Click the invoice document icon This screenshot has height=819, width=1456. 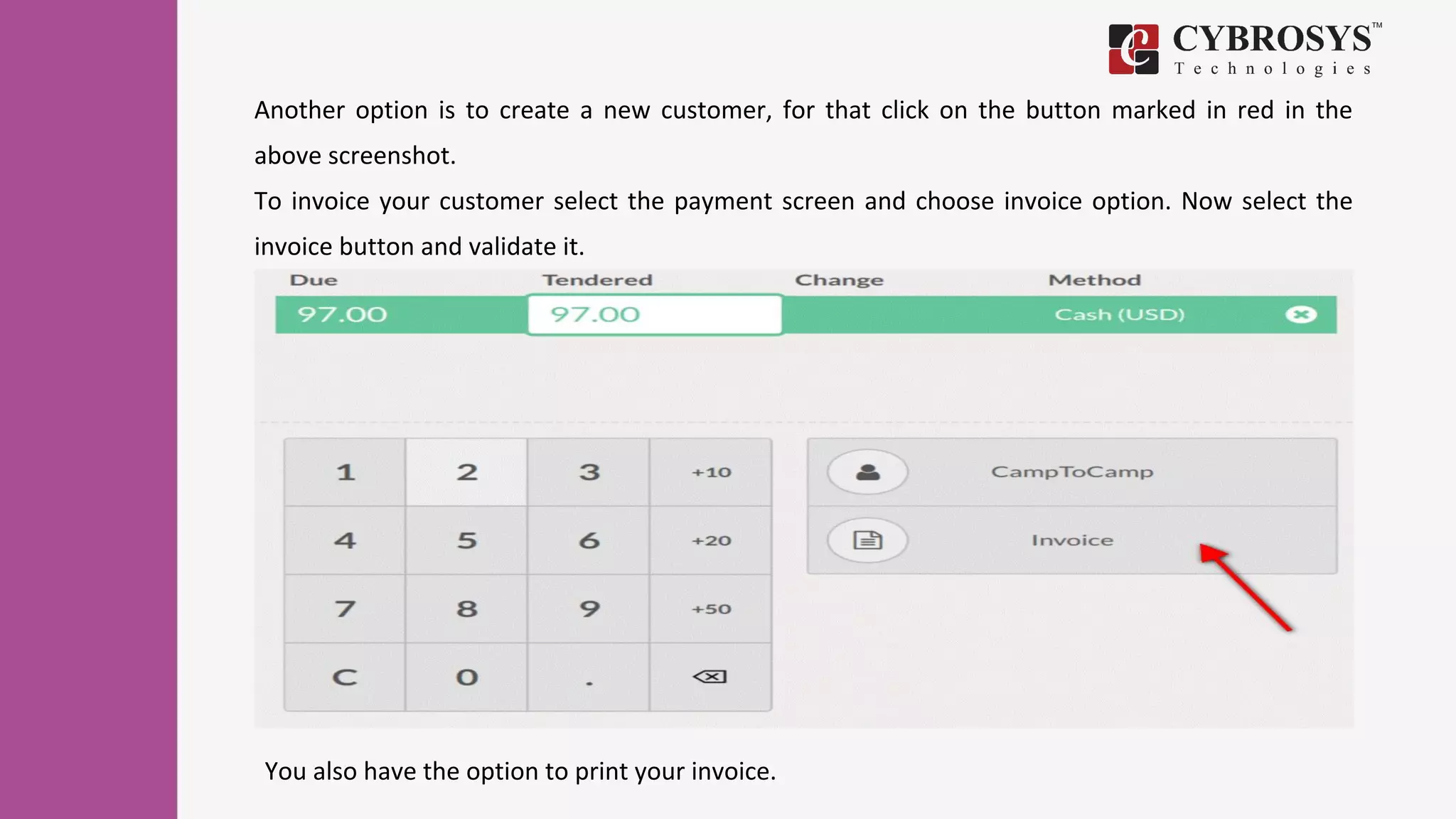(867, 540)
